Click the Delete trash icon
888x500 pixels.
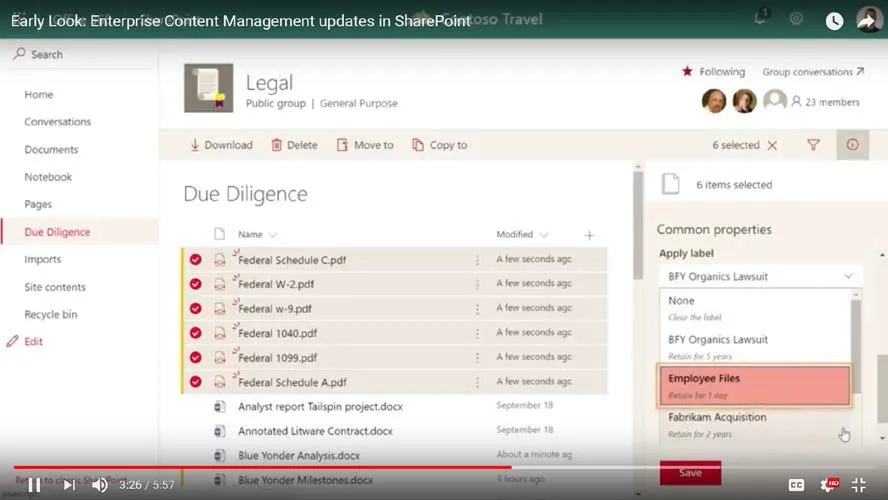(x=276, y=145)
